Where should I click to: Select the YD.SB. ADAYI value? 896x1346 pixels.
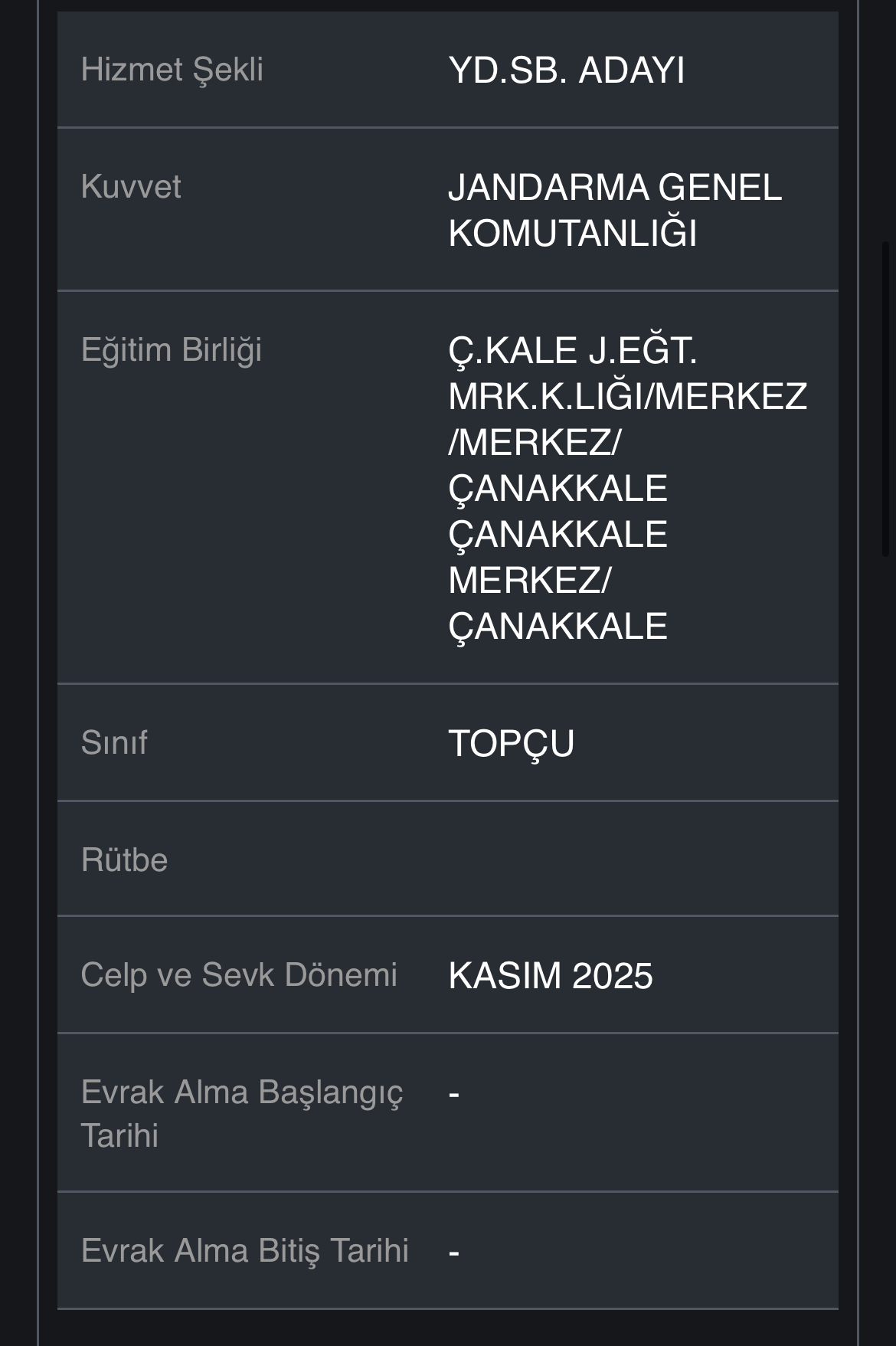pyautogui.click(x=567, y=70)
